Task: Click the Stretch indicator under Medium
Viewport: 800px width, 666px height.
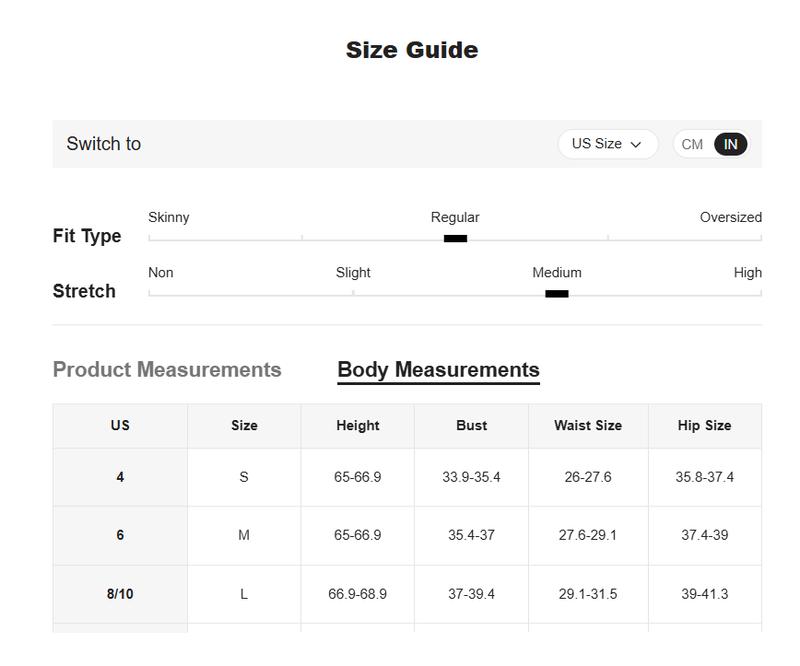Action: (x=557, y=293)
